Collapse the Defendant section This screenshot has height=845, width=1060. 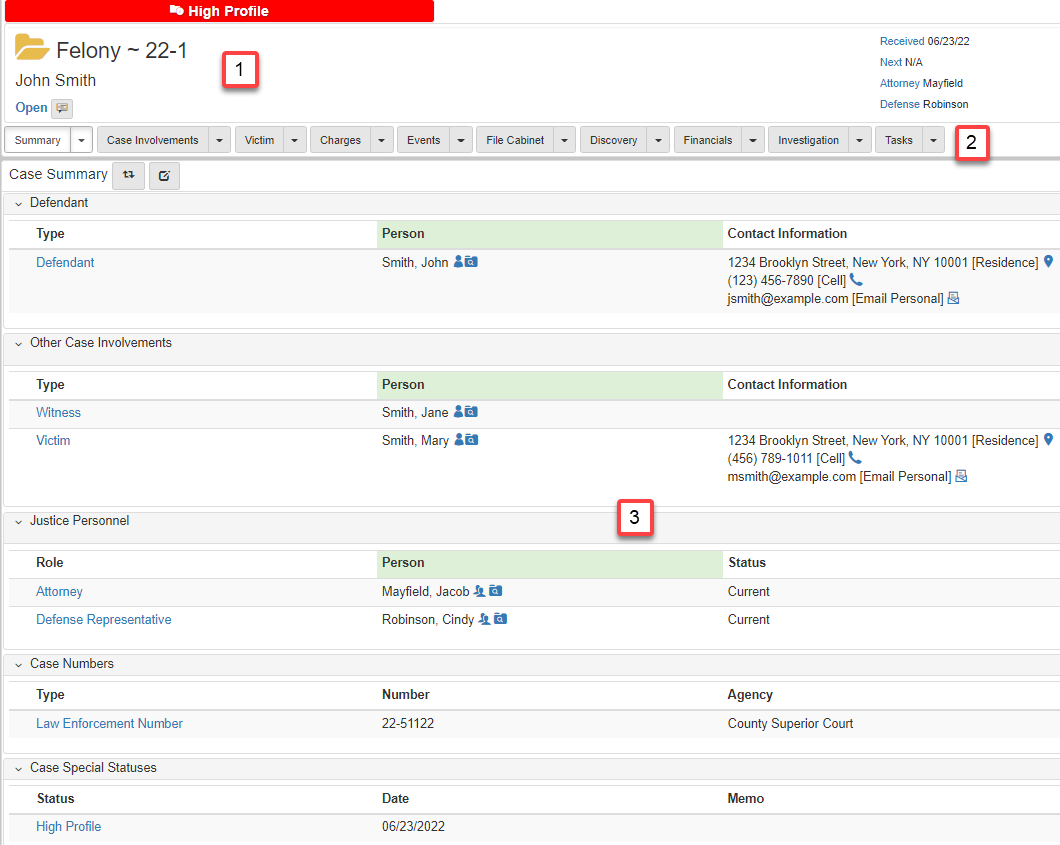point(18,203)
